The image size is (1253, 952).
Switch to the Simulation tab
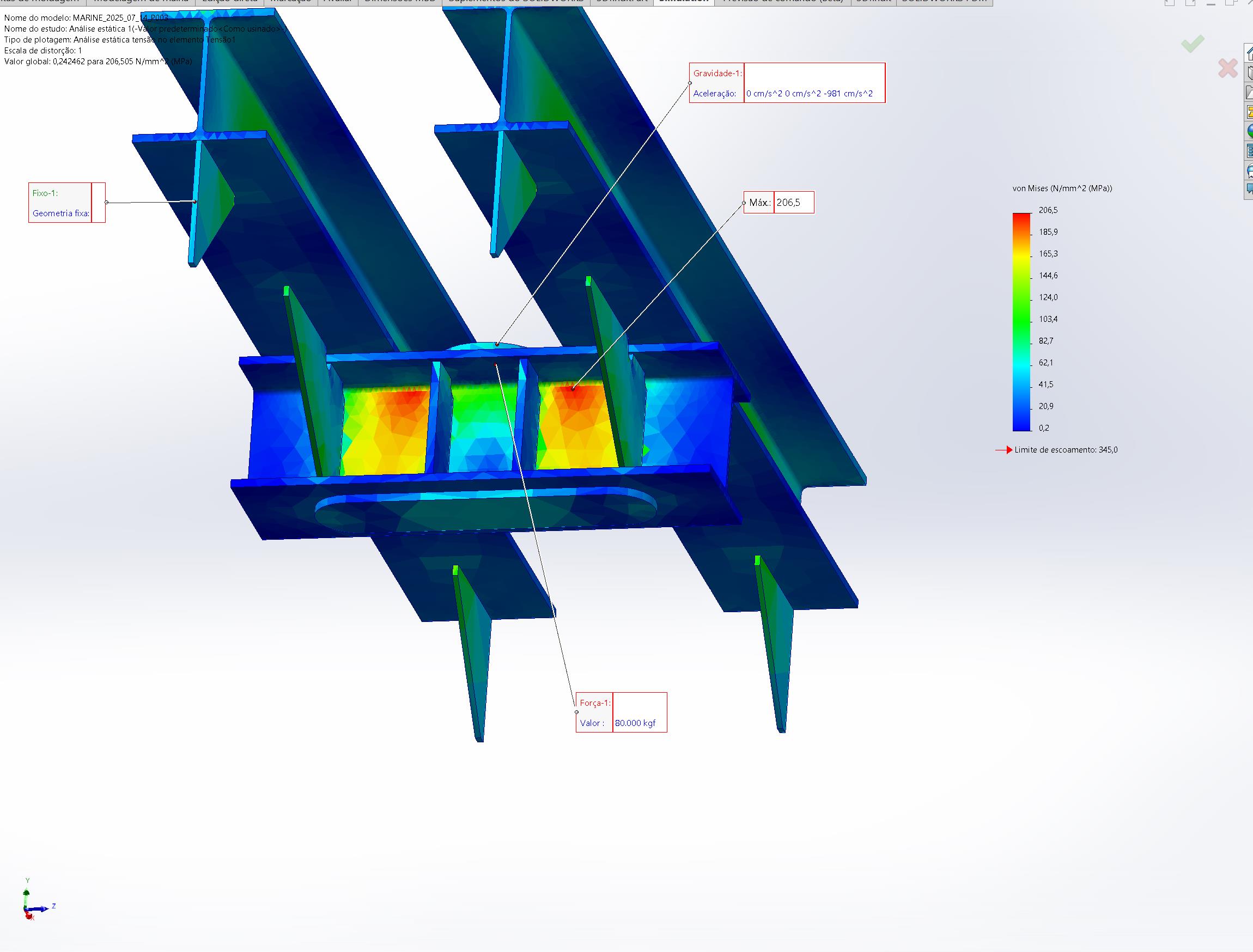pos(684,2)
